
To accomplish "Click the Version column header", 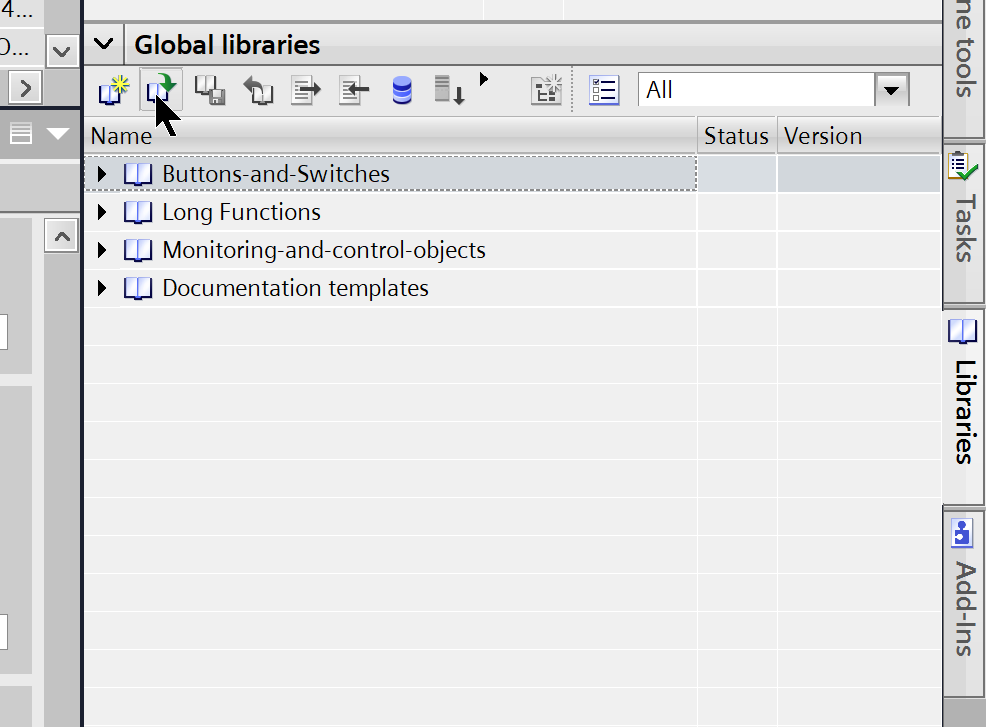I will pyautogui.click(x=823, y=136).
